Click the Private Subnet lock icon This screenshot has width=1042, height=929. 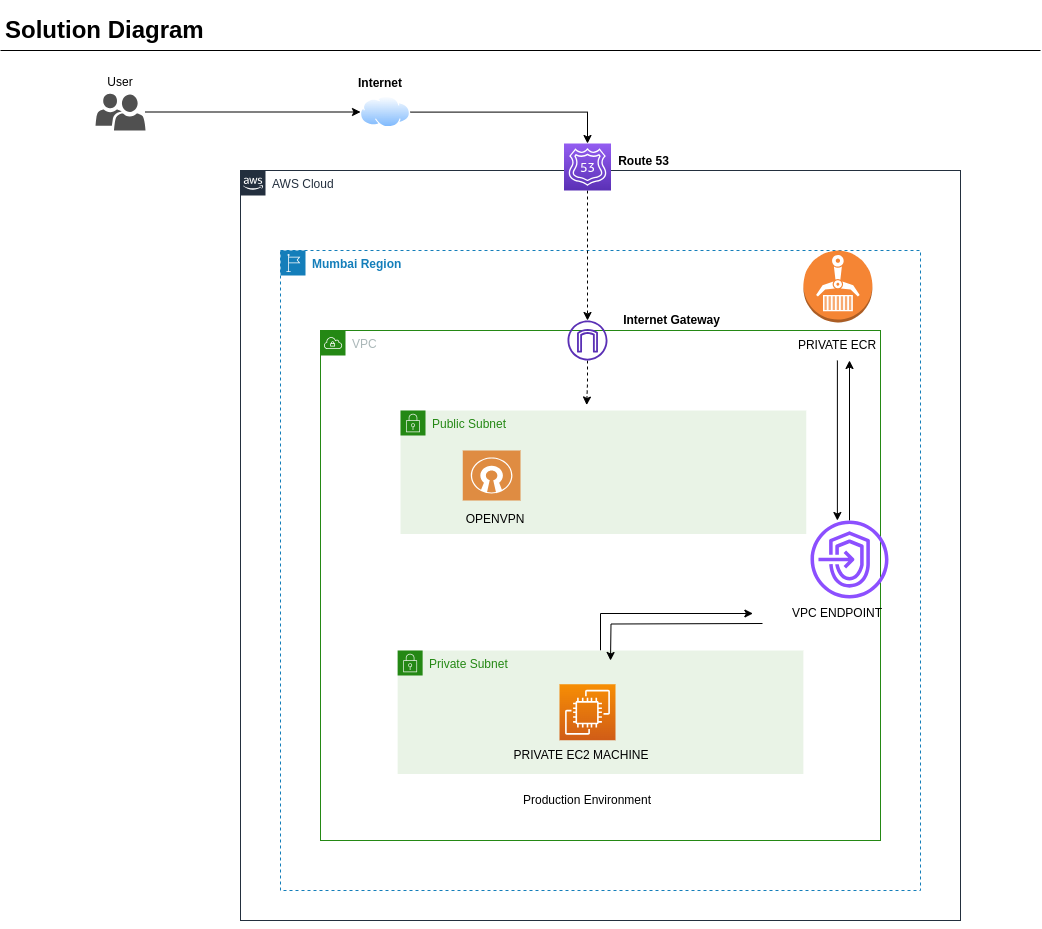pos(410,663)
